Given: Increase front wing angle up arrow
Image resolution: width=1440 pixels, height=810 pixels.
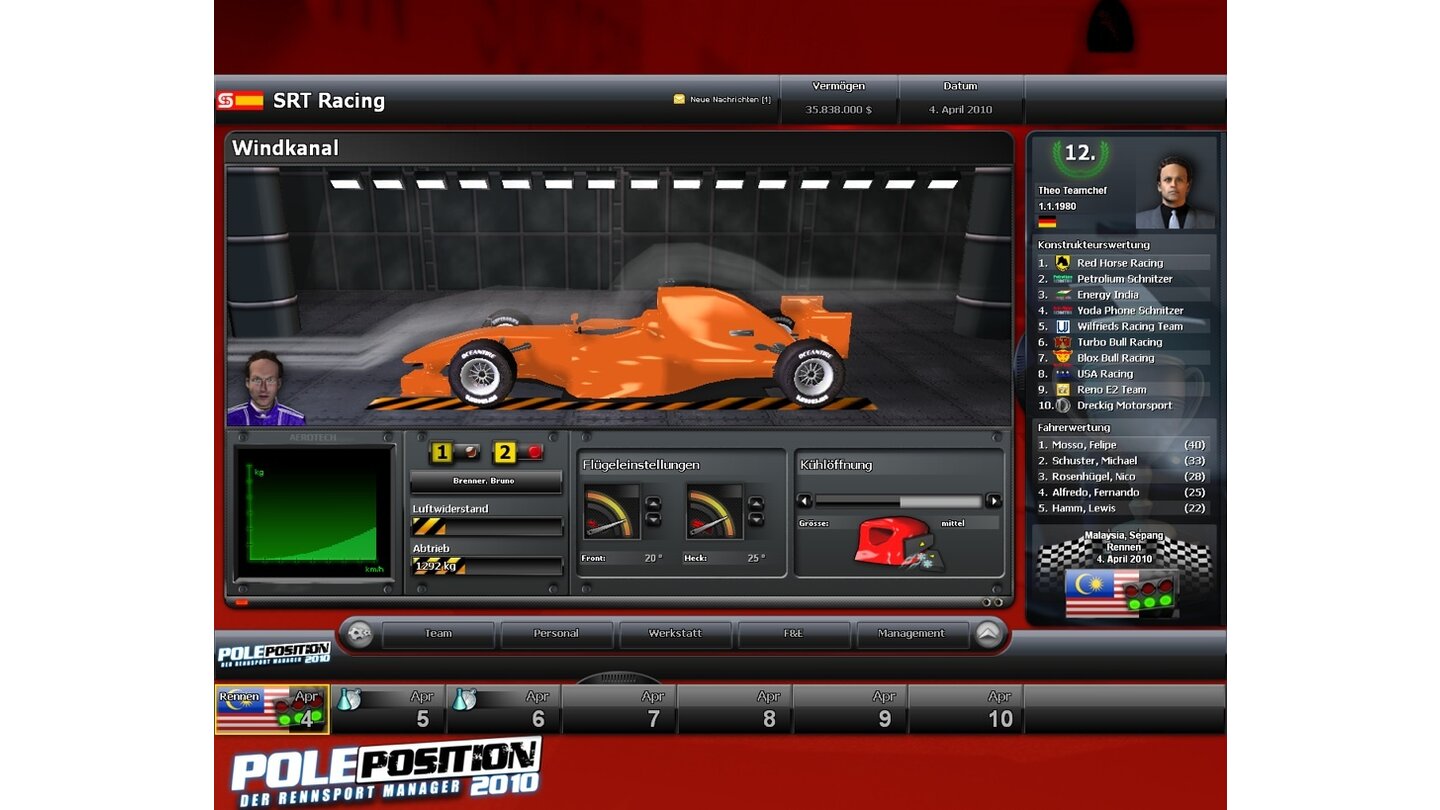Looking at the screenshot, I should (x=653, y=503).
